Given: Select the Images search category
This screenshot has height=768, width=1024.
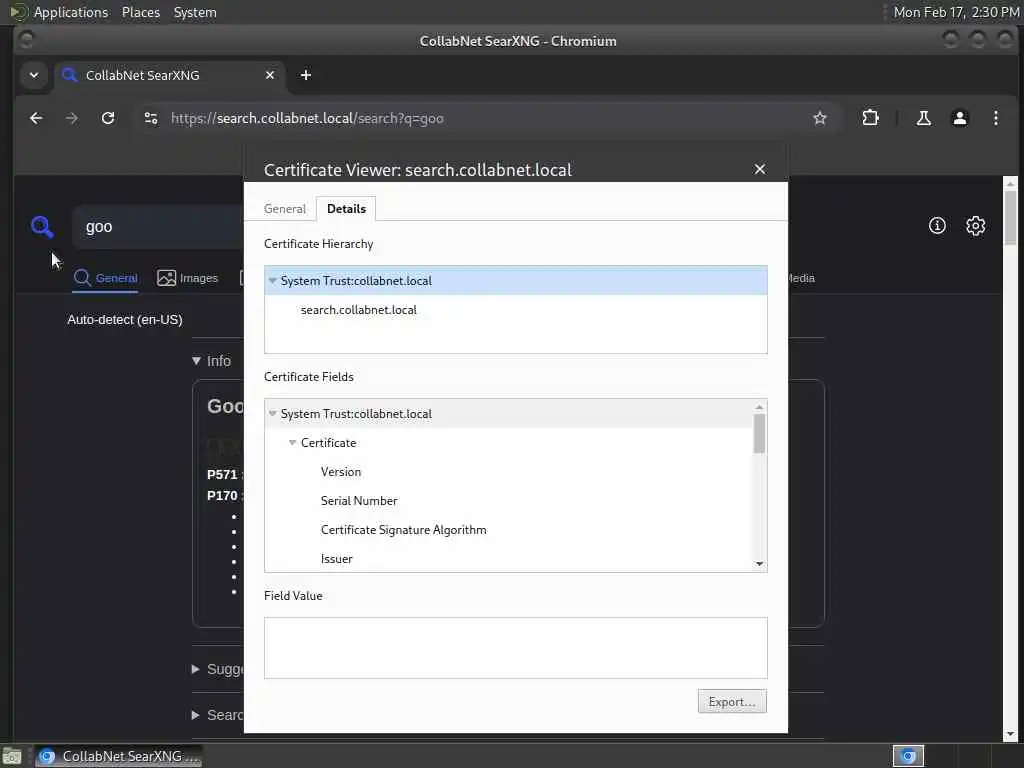Looking at the screenshot, I should 187,278.
